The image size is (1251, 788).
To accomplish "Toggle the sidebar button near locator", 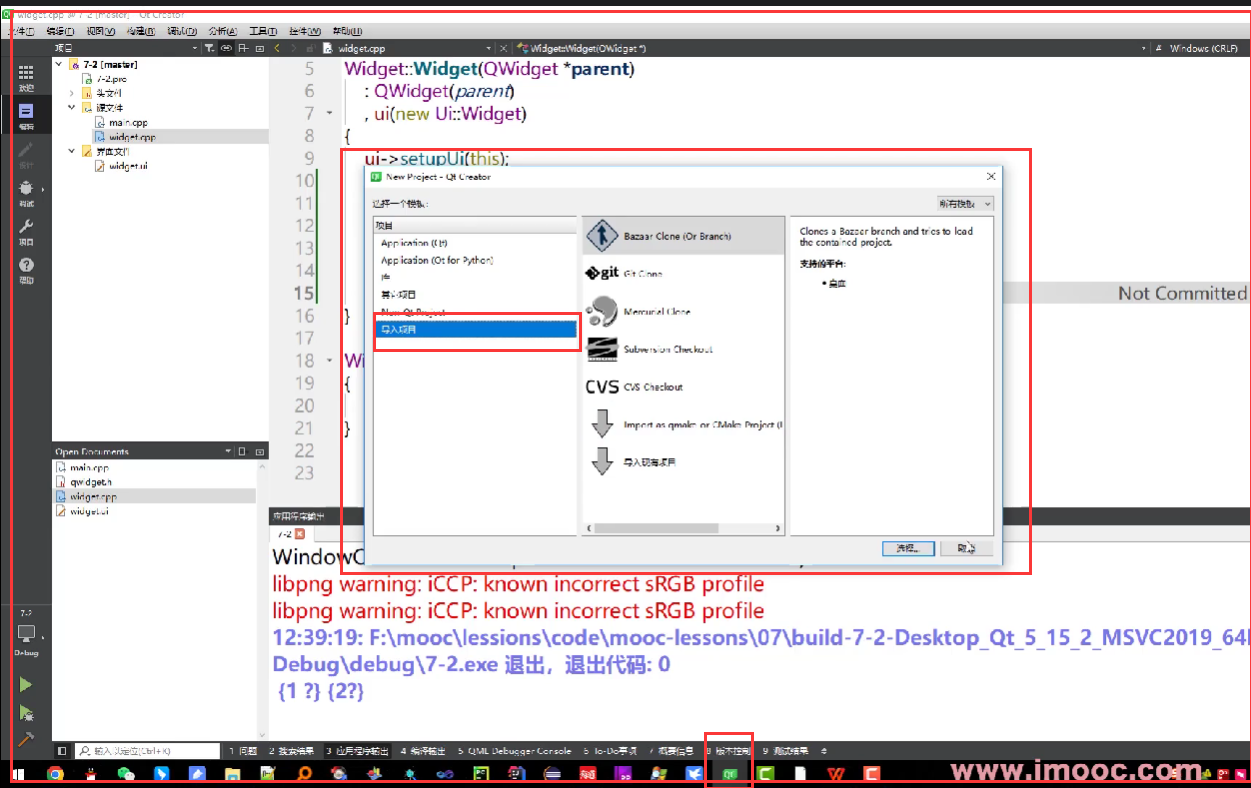I will click(x=62, y=750).
